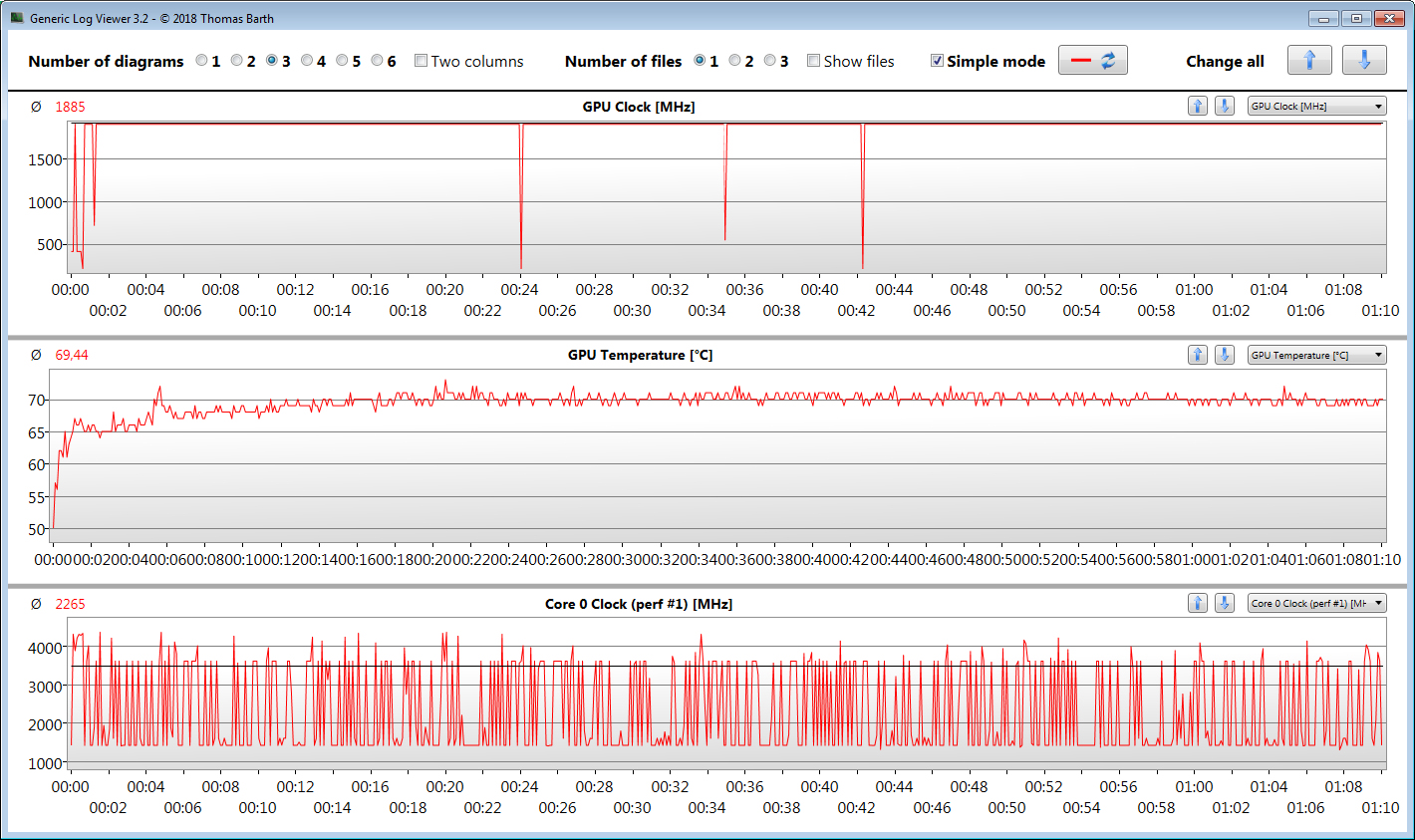Click GPU Temperature up arrow icon
This screenshot has height=840, width=1415.
[x=1198, y=355]
